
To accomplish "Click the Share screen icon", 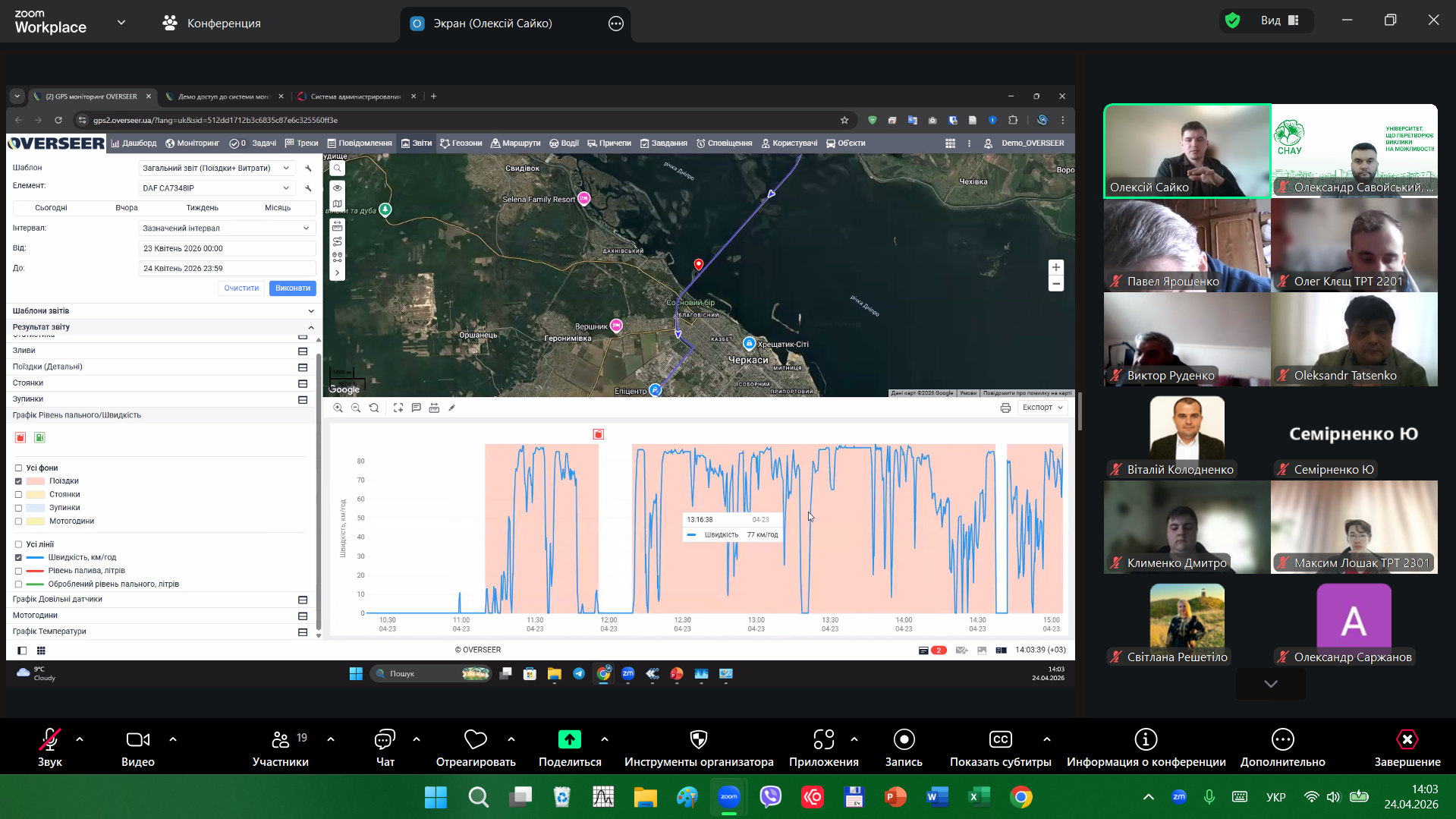I will [569, 740].
